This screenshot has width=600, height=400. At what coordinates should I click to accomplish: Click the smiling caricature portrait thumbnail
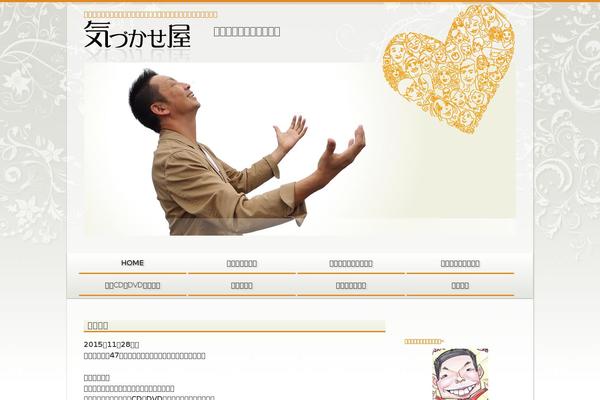460,374
